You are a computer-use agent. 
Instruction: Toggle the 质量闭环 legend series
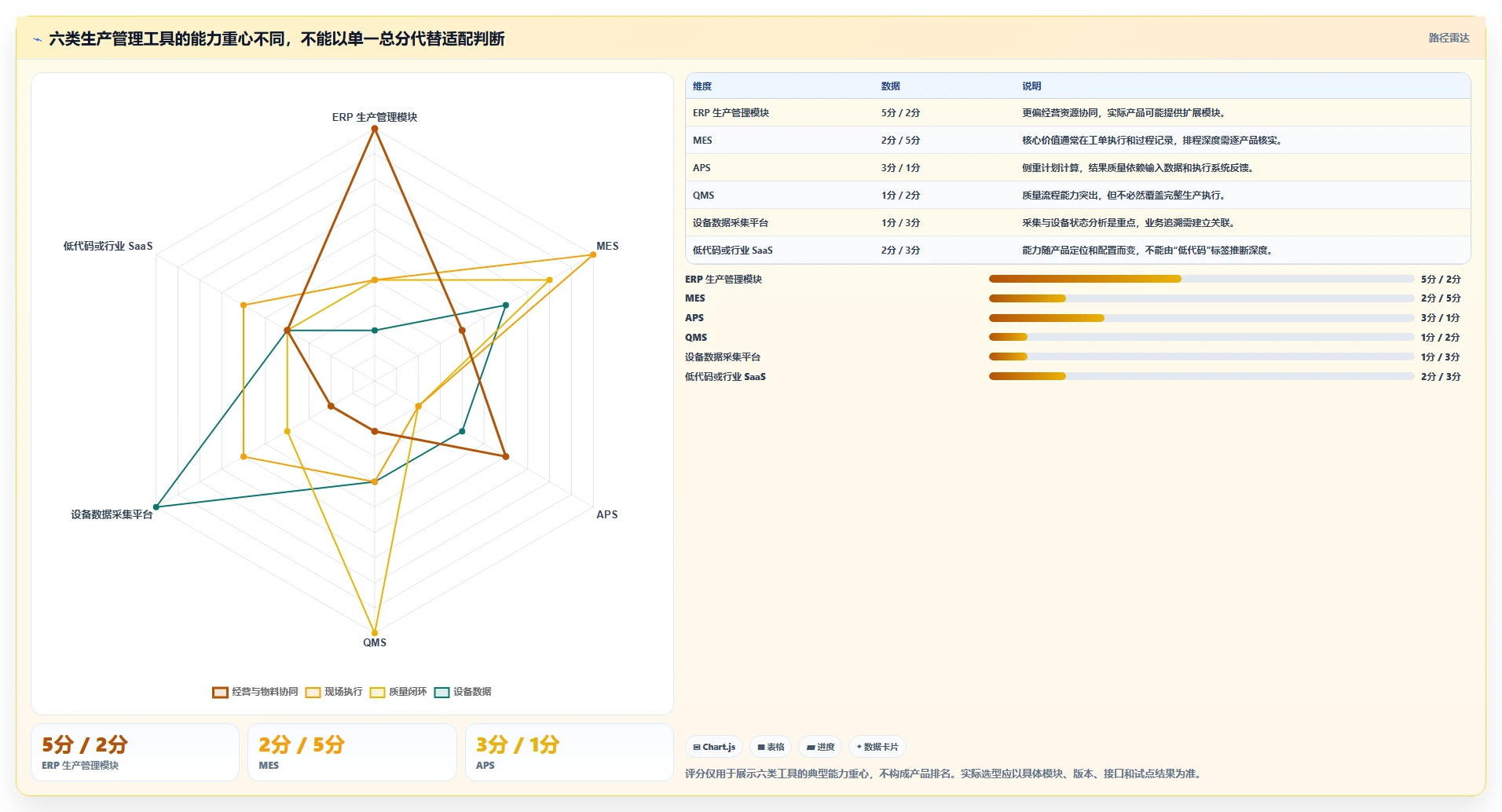pyautogui.click(x=398, y=692)
